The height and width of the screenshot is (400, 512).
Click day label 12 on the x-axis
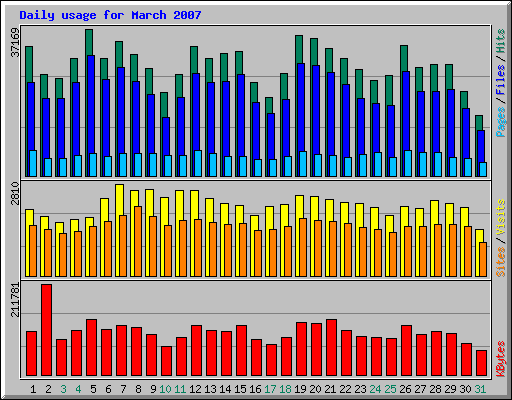(195, 389)
